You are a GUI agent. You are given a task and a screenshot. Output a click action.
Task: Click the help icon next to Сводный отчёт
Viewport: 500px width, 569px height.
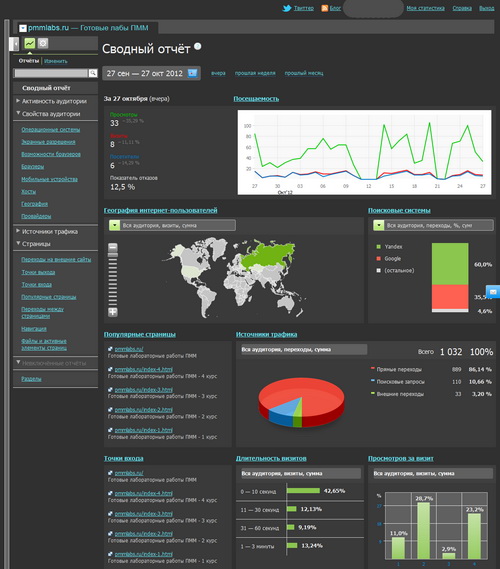click(x=198, y=46)
